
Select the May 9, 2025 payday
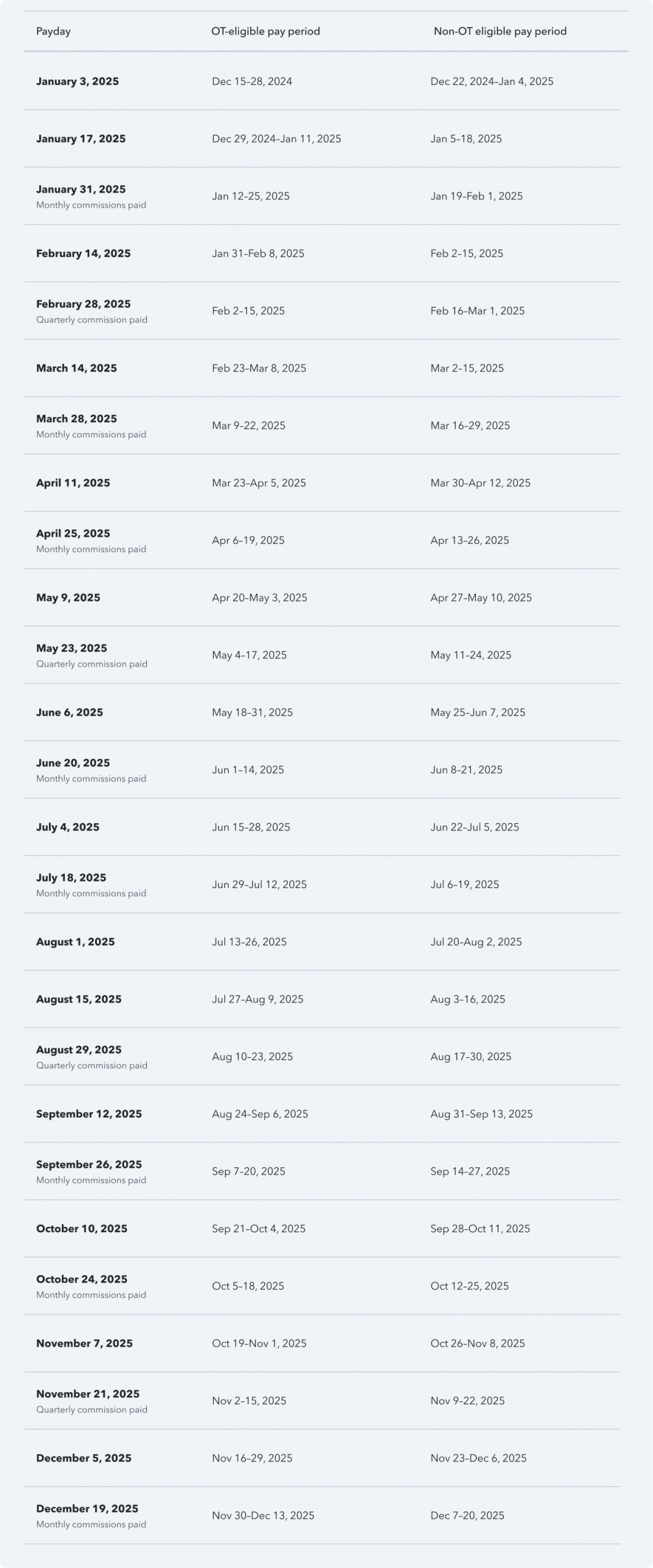tap(68, 598)
